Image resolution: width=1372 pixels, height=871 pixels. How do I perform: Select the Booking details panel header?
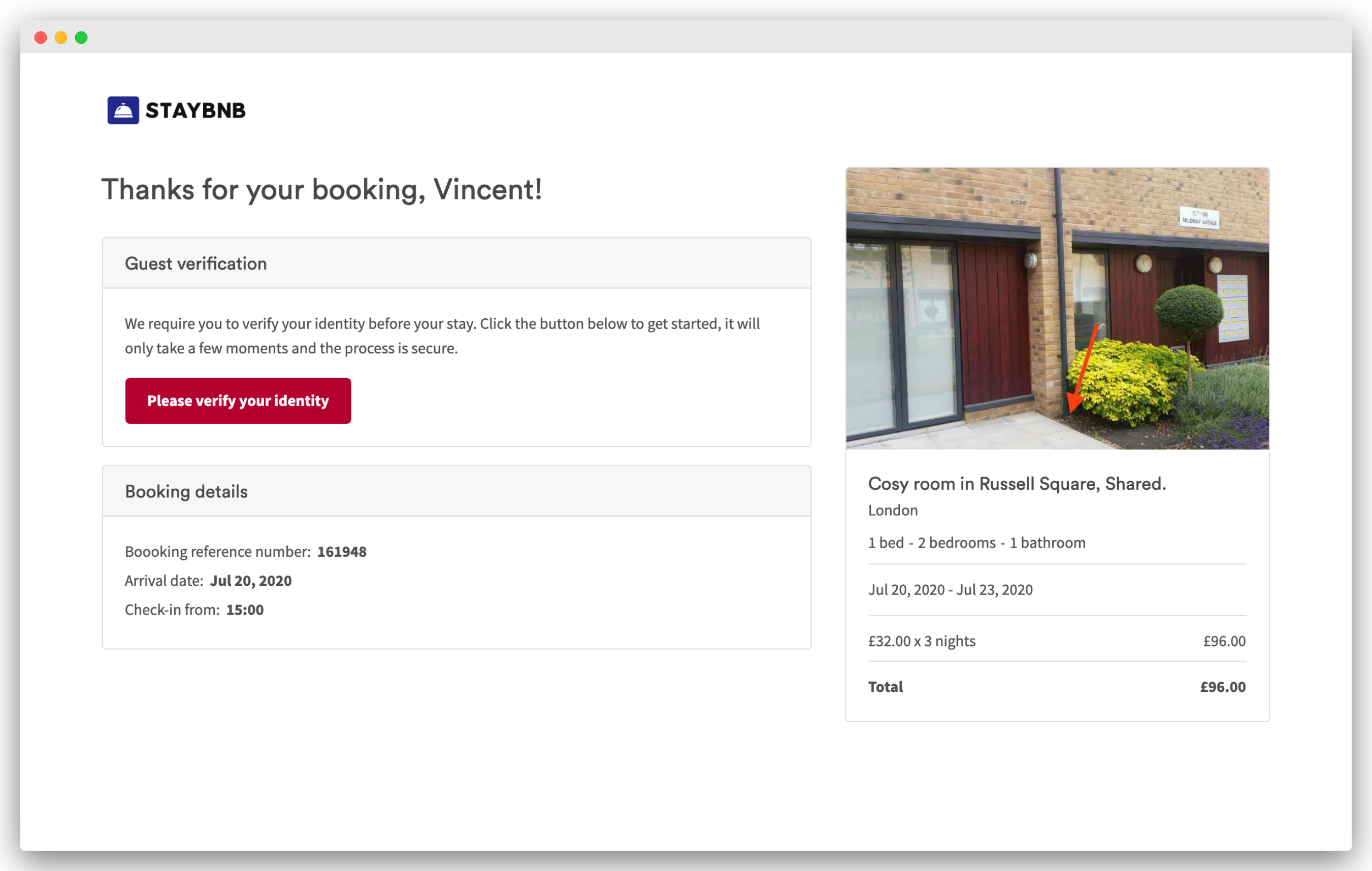(456, 491)
